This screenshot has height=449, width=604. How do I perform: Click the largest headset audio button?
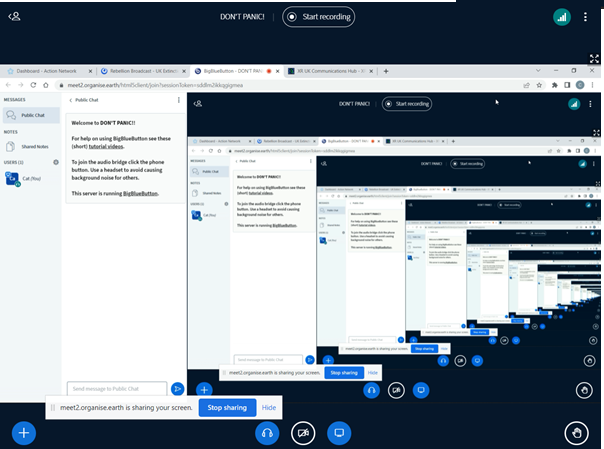click(x=267, y=433)
